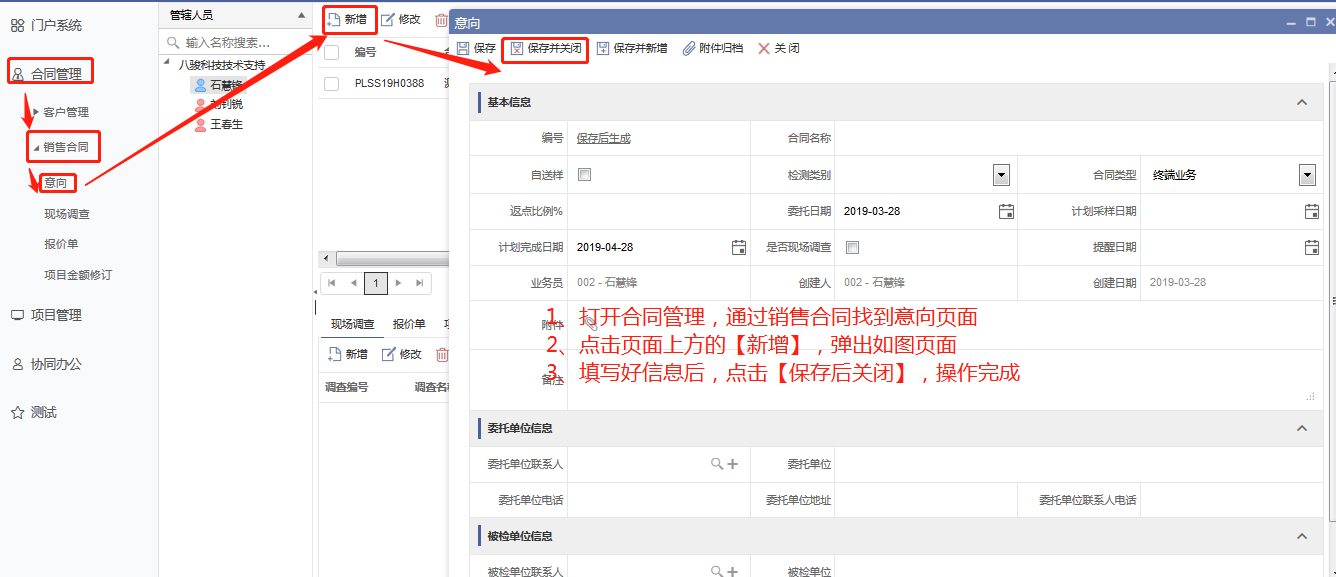The width and height of the screenshot is (1336, 577).
Task: Click plus icon to add 被检单位联系人
Action: (732, 571)
